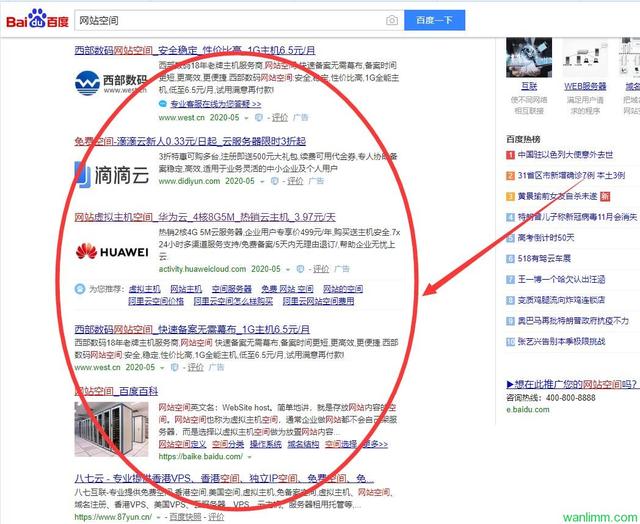This screenshot has height=524, width=640.
Task: Expand dropdown arrow after https://www.87yun.cn/
Action: tap(158, 517)
